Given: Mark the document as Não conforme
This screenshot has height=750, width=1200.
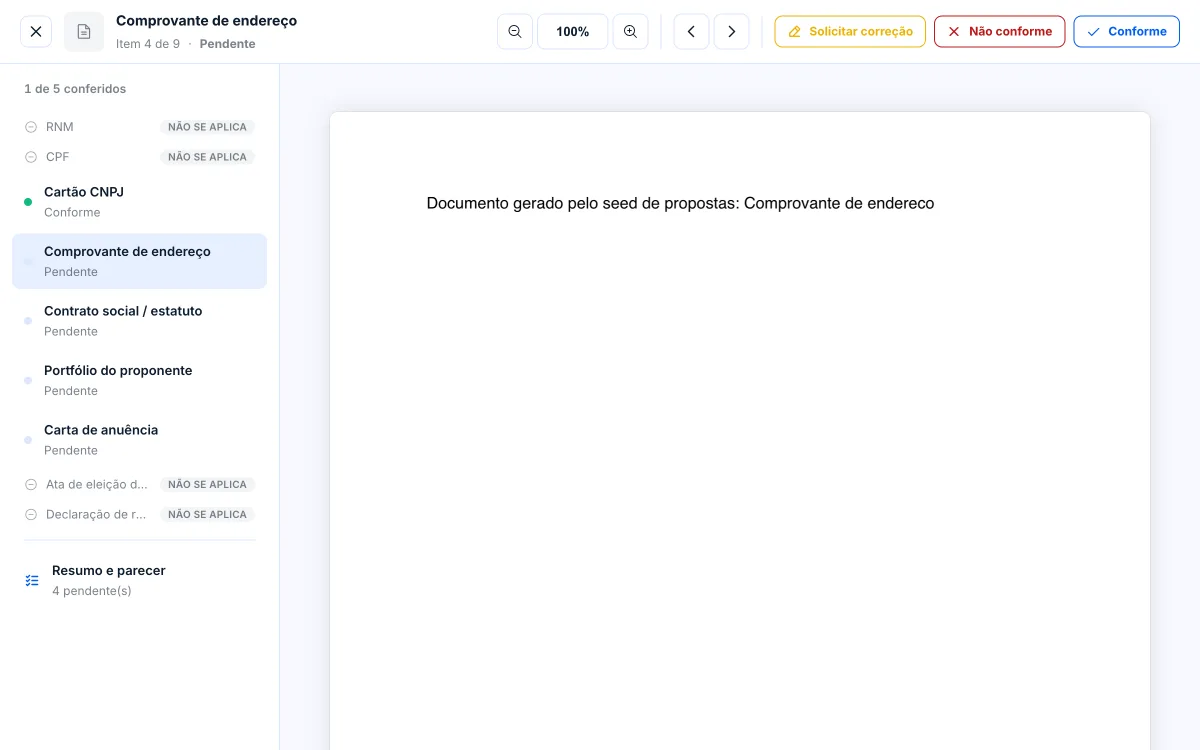Looking at the screenshot, I should (x=1000, y=32).
